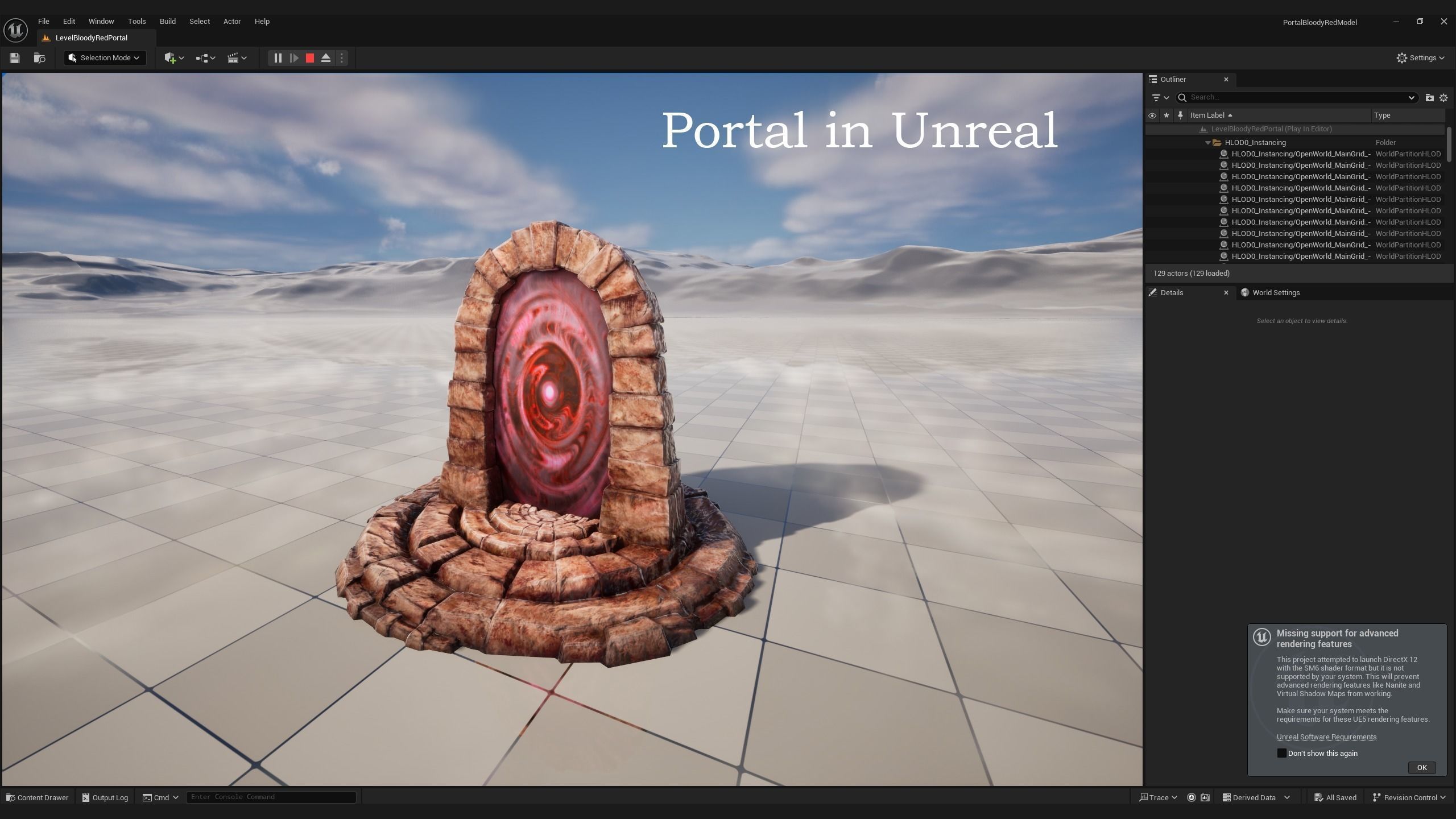Open the Window menu
Viewport: 1456px width, 819px height.
[101, 22]
